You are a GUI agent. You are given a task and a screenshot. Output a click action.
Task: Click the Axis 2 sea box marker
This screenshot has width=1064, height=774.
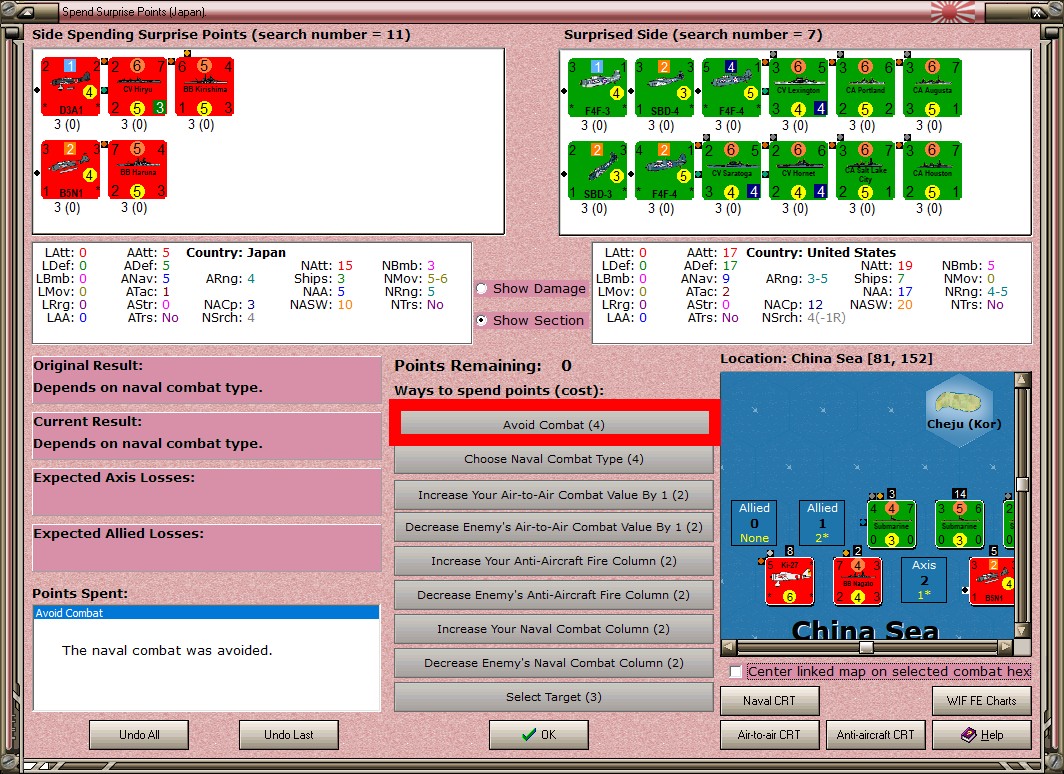point(924,580)
